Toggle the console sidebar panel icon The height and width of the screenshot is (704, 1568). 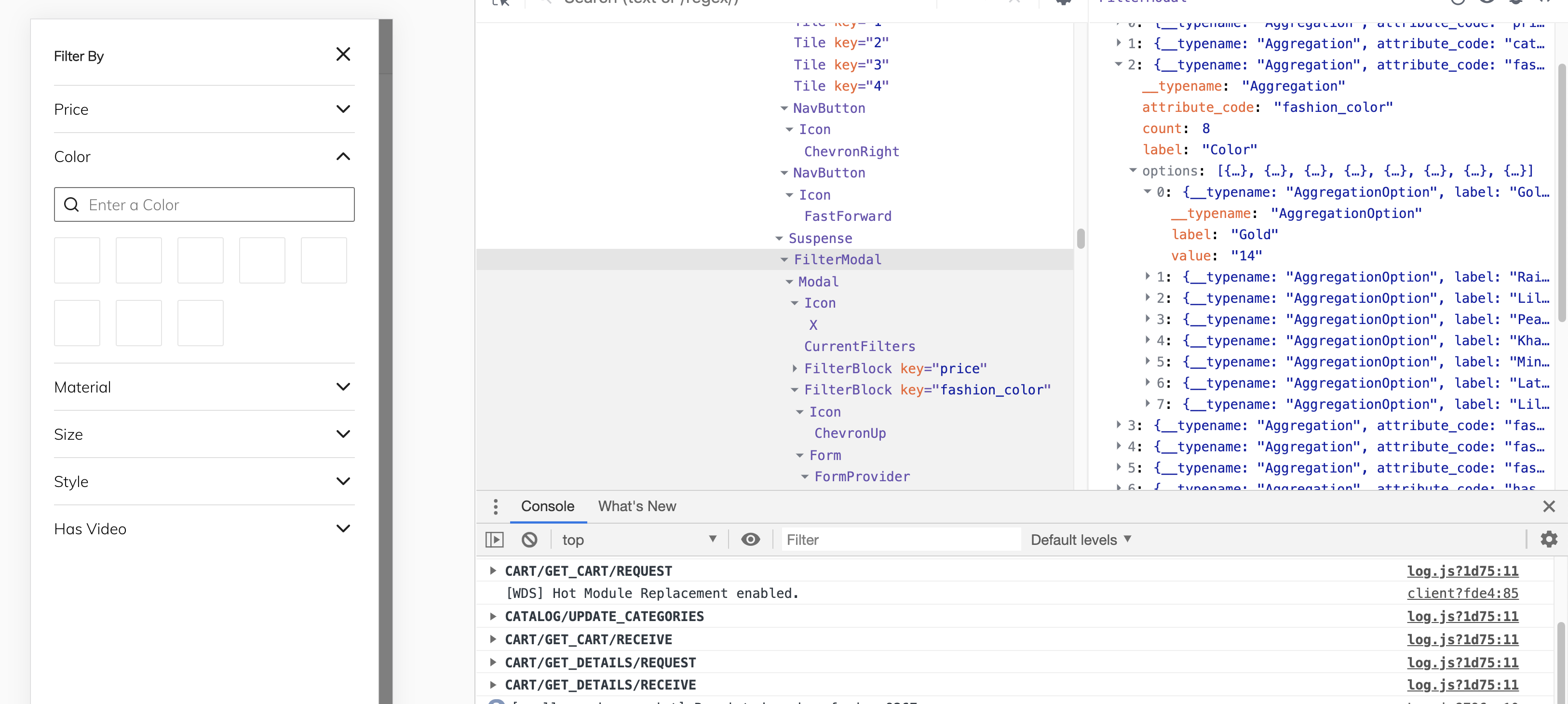point(494,539)
